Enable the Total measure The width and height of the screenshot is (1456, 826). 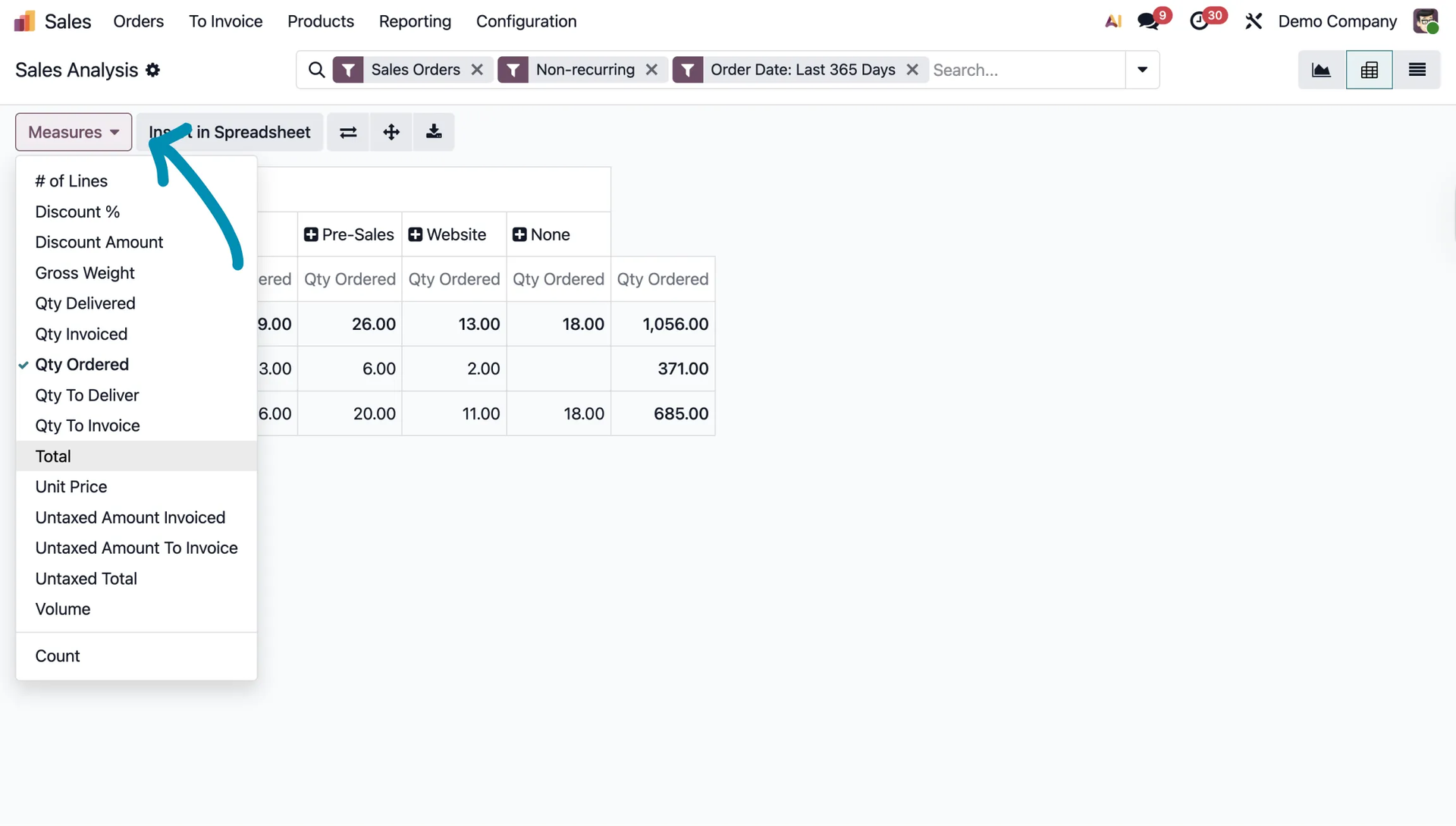point(53,457)
